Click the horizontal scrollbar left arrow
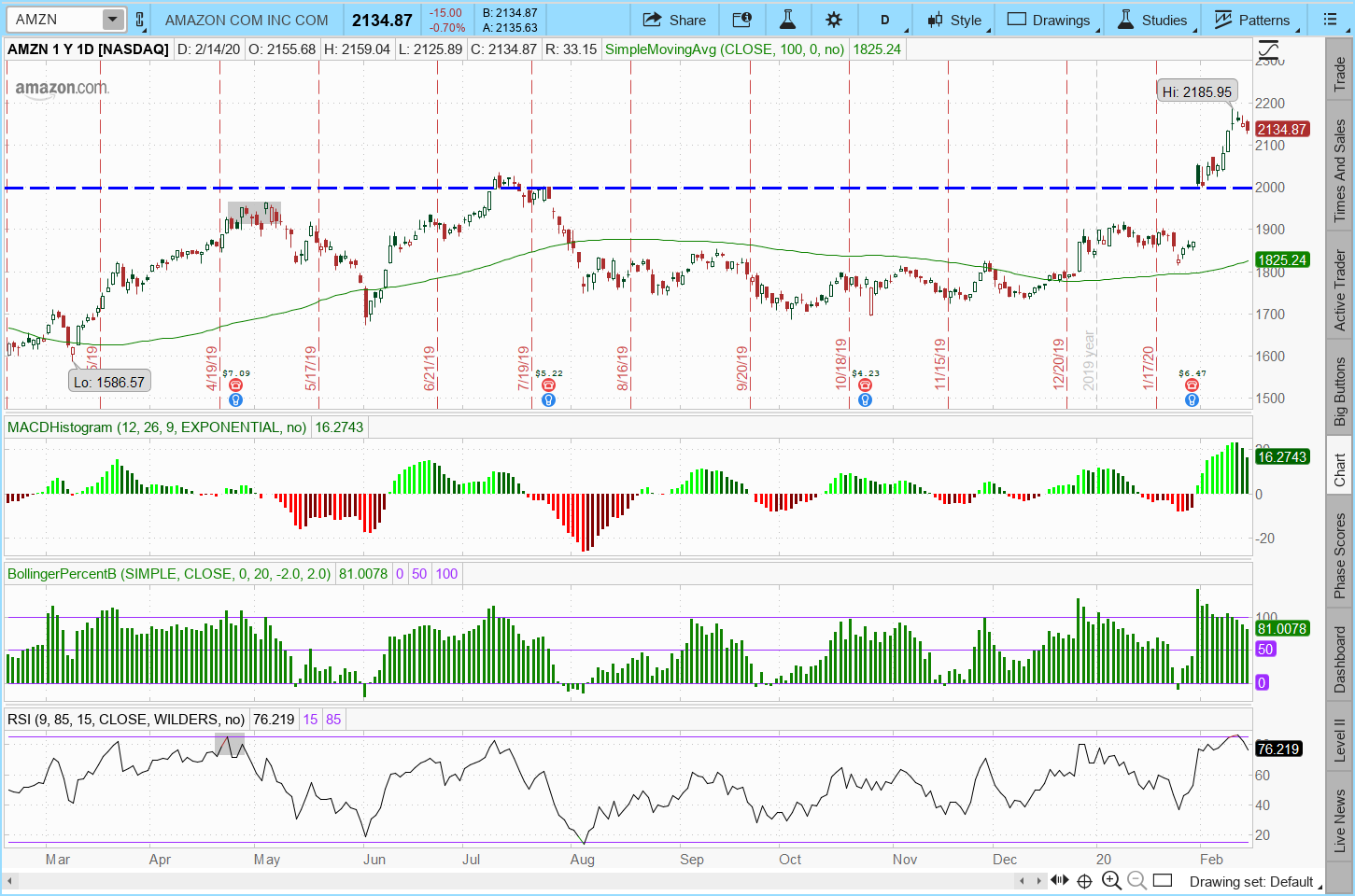 tap(10, 881)
